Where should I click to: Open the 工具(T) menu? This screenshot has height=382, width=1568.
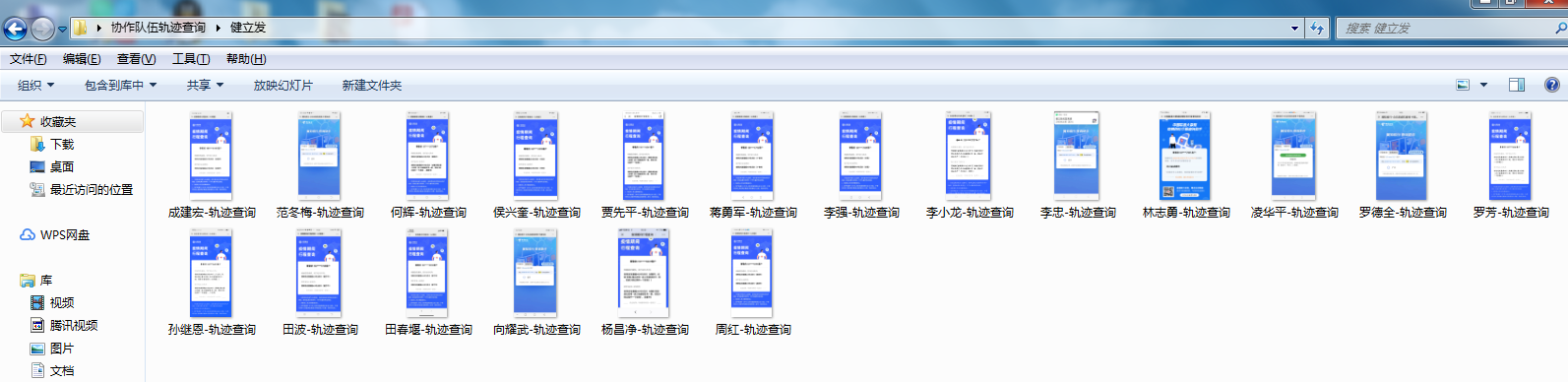[x=191, y=59]
